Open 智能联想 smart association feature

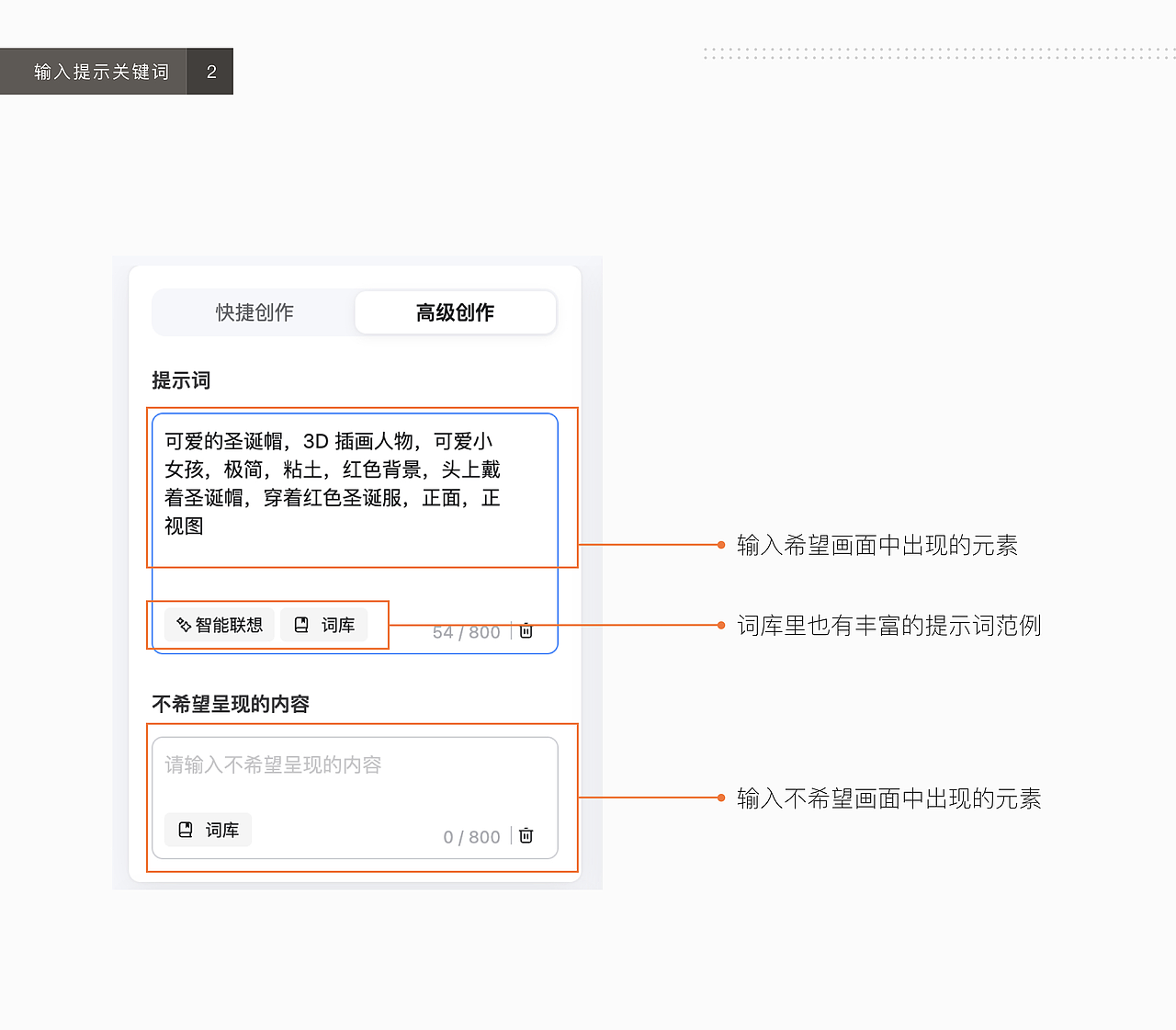click(x=219, y=625)
